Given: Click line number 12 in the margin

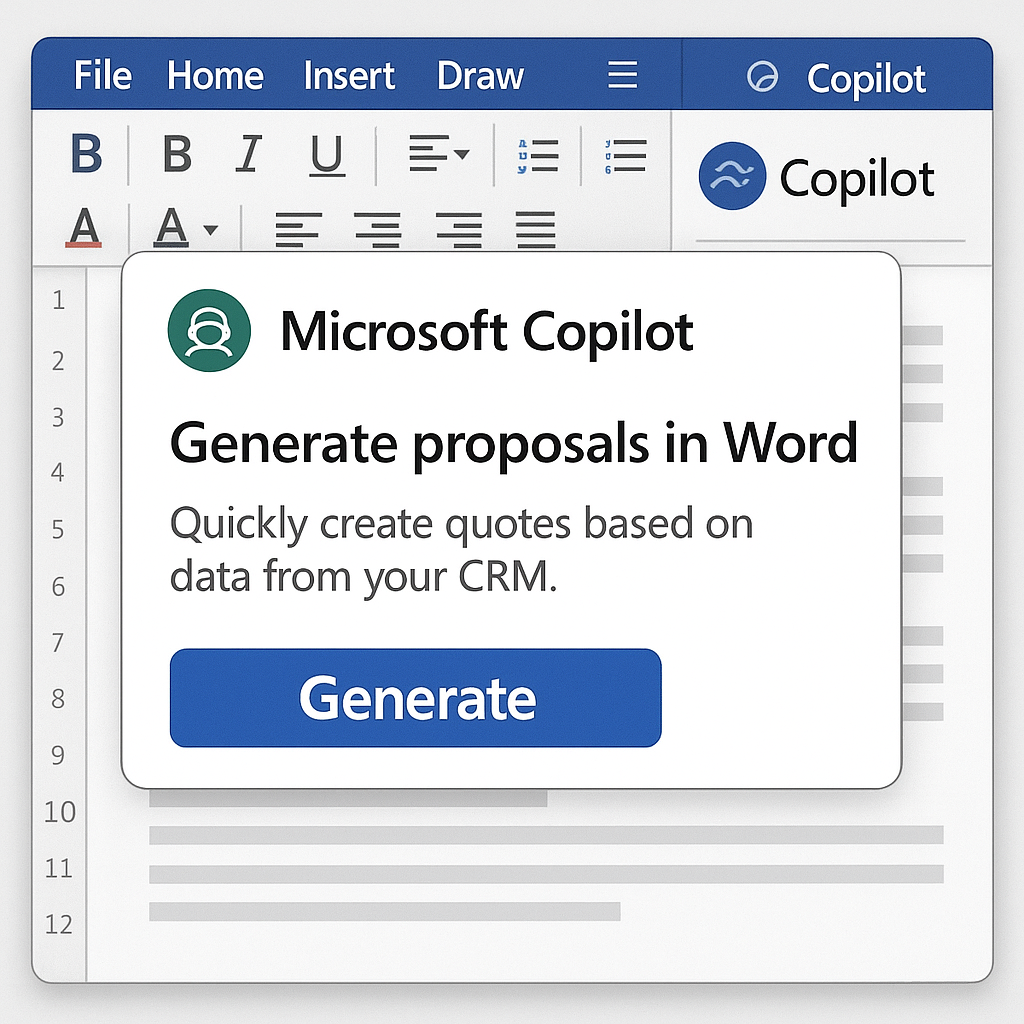Looking at the screenshot, I should (x=59, y=925).
